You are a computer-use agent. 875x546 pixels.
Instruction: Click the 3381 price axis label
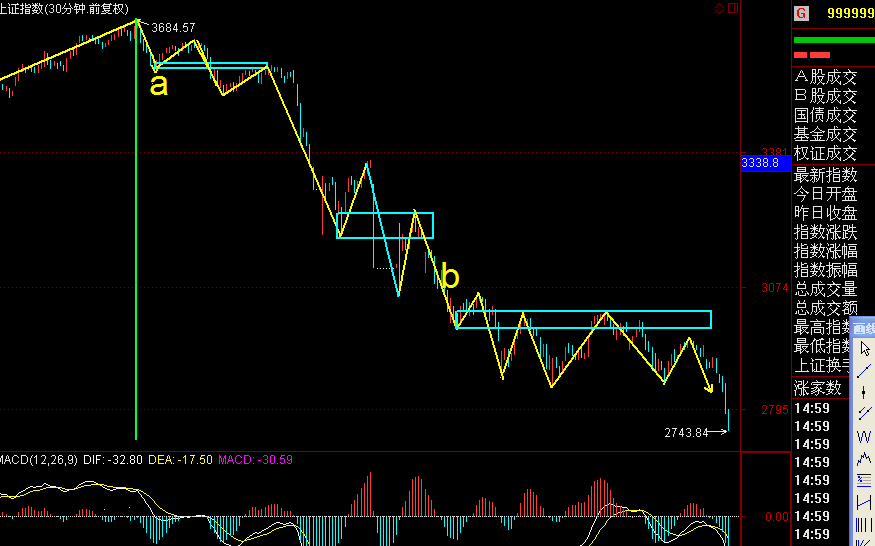[x=775, y=152]
